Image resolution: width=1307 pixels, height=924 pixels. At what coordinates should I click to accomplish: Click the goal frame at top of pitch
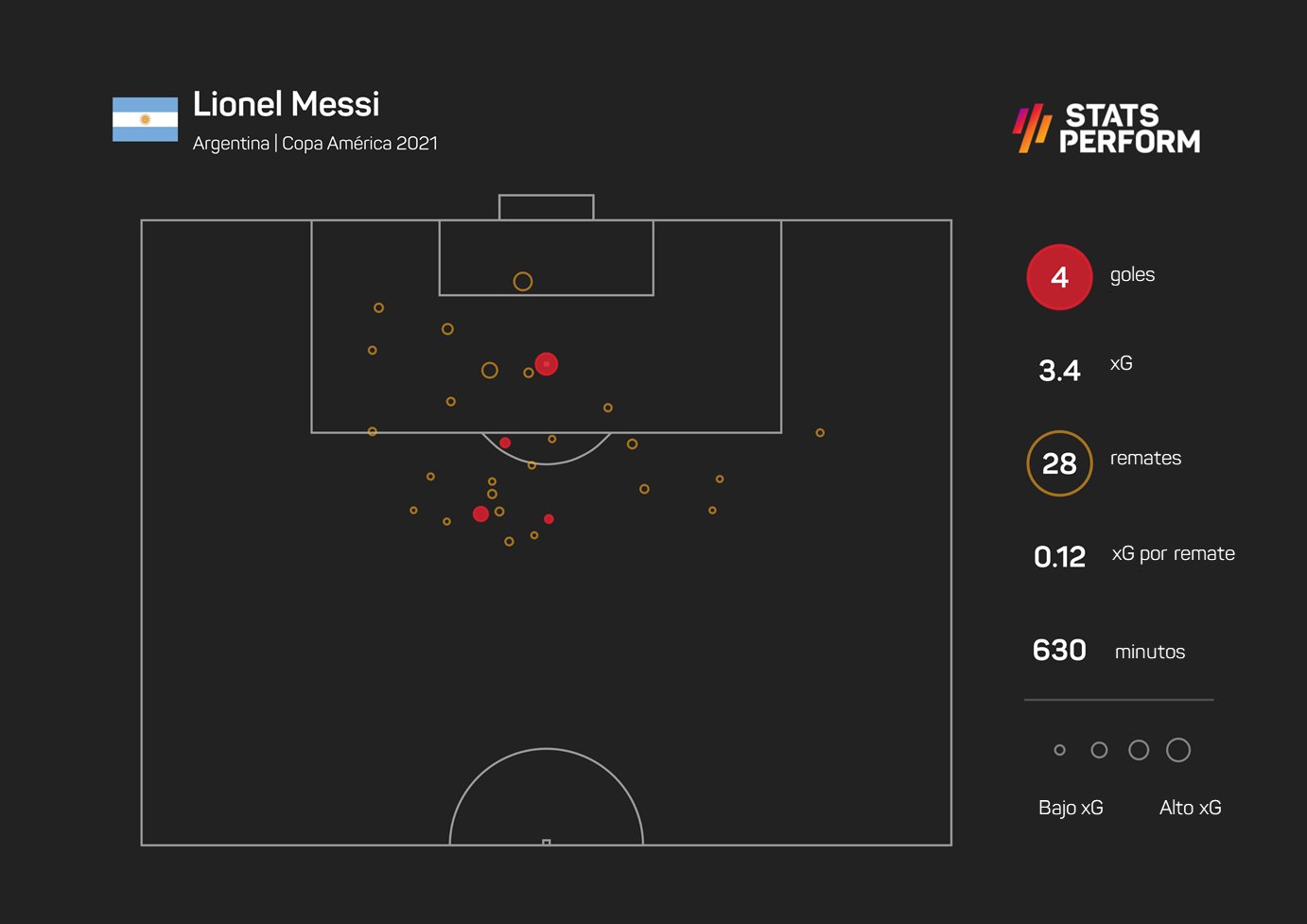546,206
